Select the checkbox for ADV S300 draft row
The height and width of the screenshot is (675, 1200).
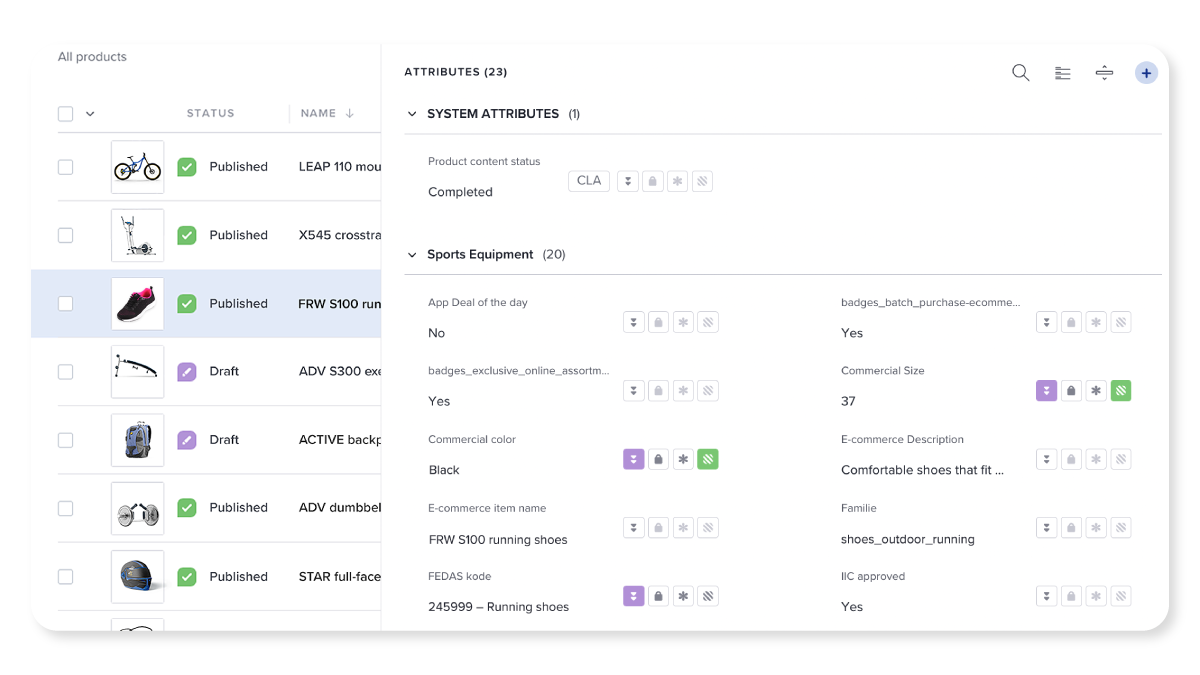65,372
